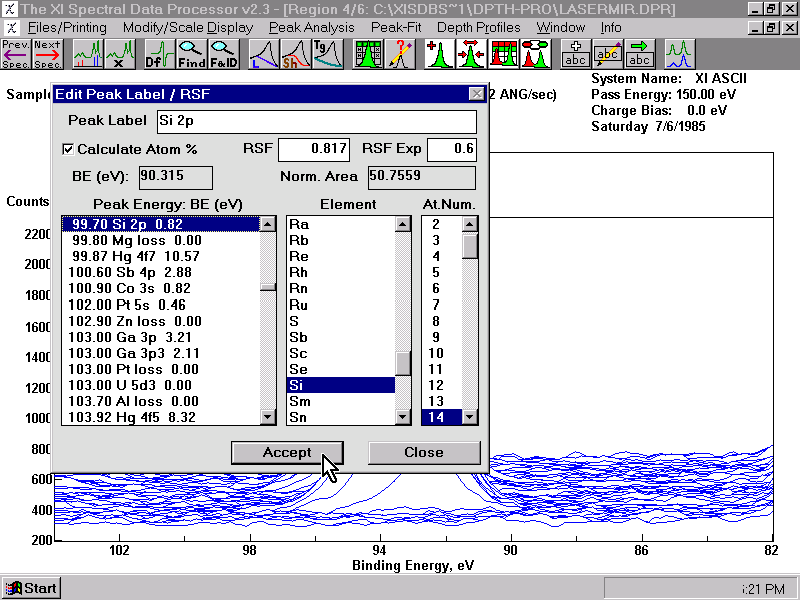
Task: Click the Element list scrollbar thumb
Action: pyautogui.click(x=403, y=363)
